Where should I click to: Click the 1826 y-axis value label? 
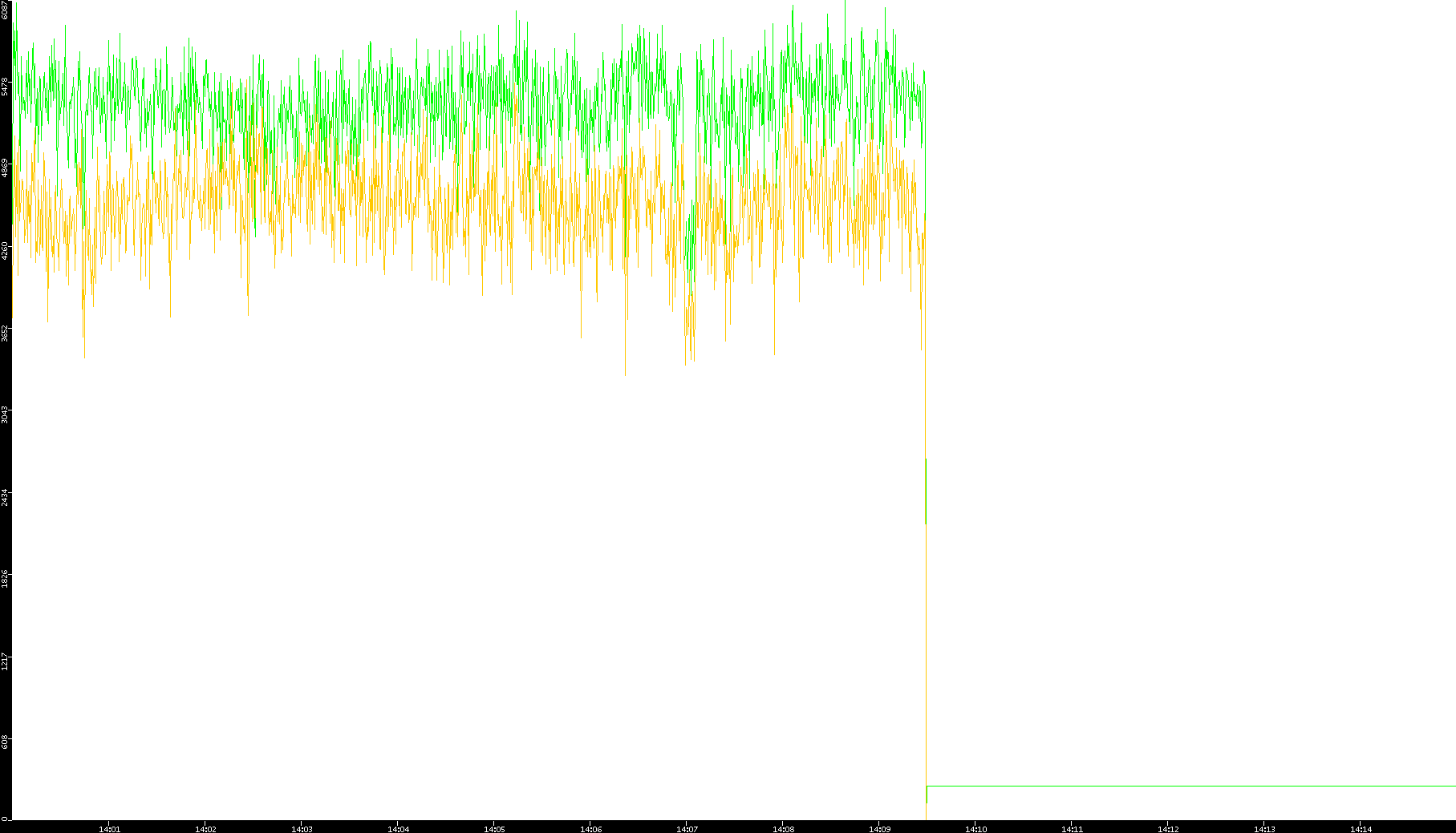[5, 579]
